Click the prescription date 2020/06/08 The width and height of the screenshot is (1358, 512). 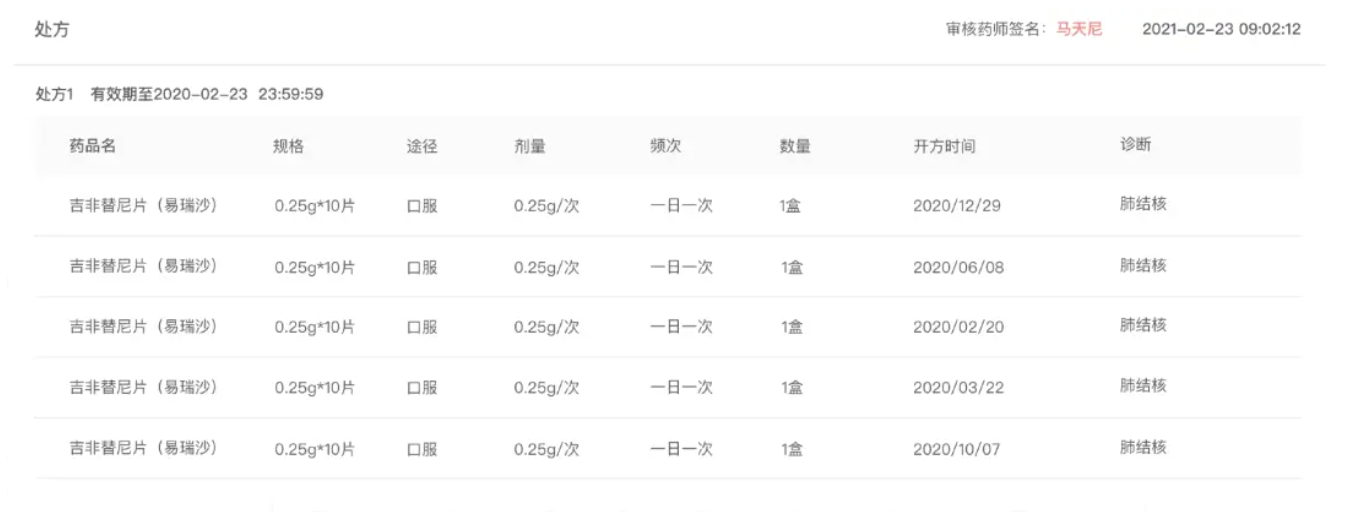(x=956, y=267)
